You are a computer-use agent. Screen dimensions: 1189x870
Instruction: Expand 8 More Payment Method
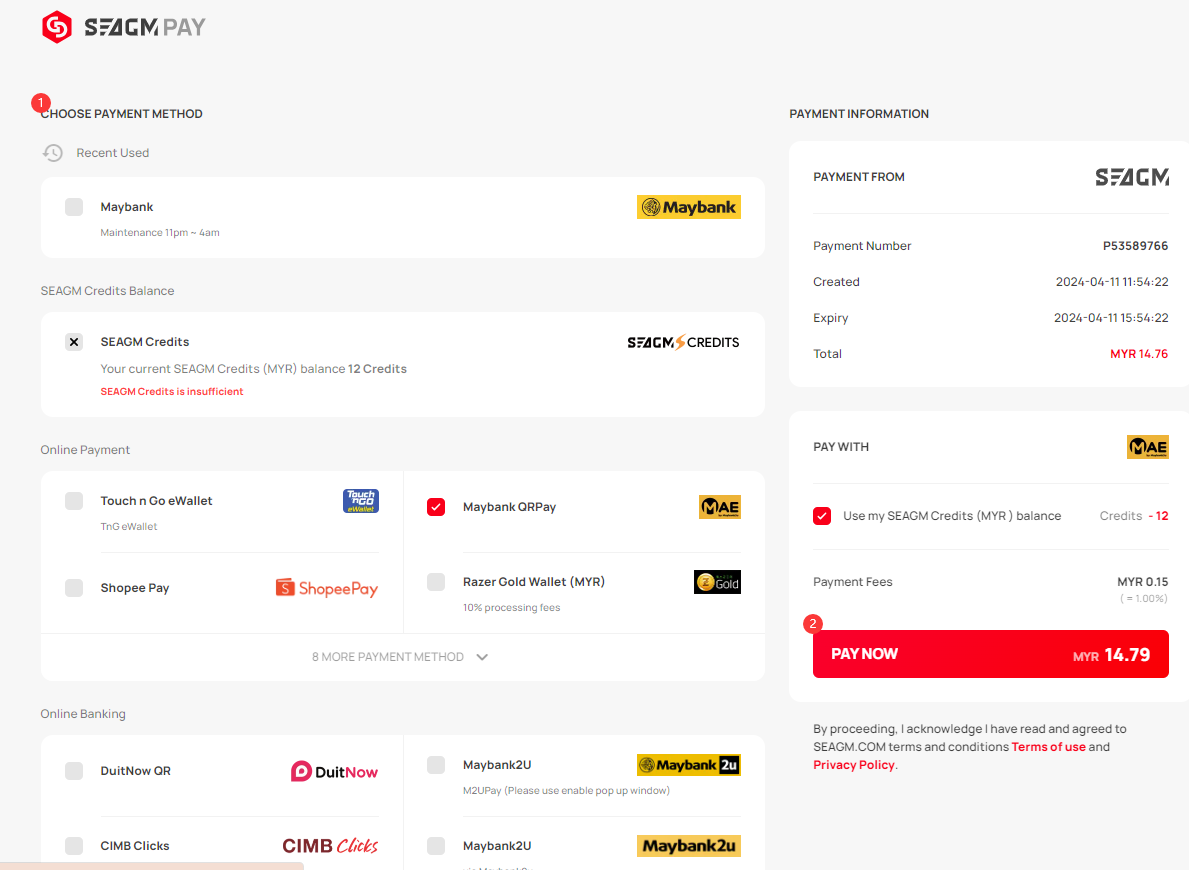point(402,657)
